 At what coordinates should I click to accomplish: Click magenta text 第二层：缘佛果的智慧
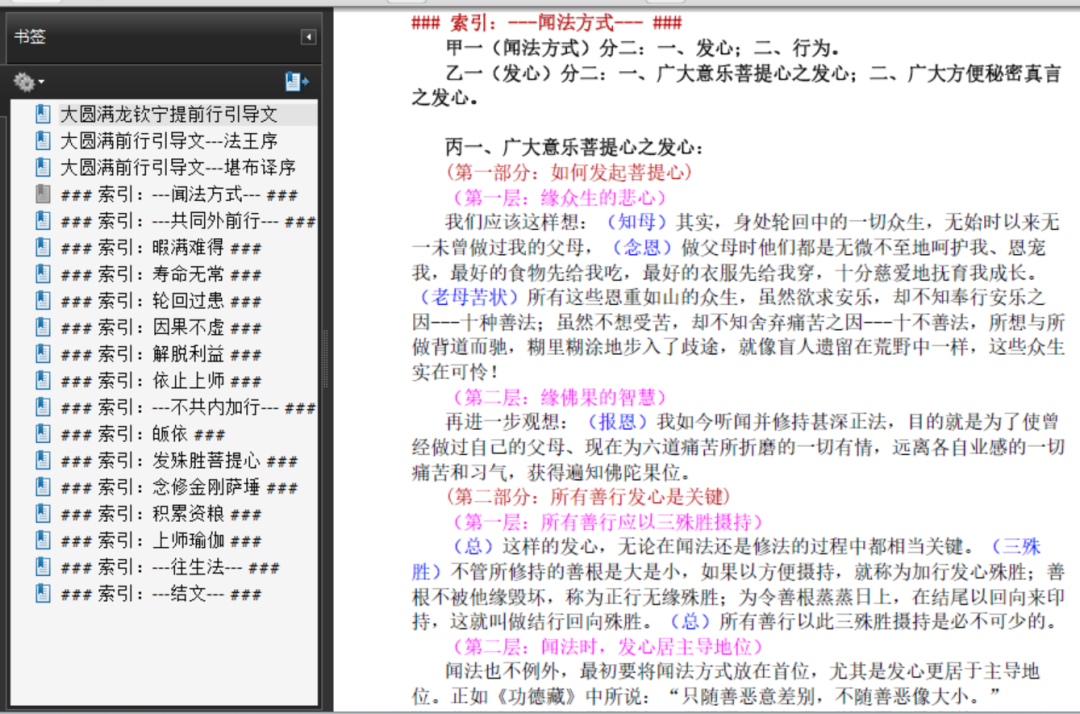pos(559,397)
